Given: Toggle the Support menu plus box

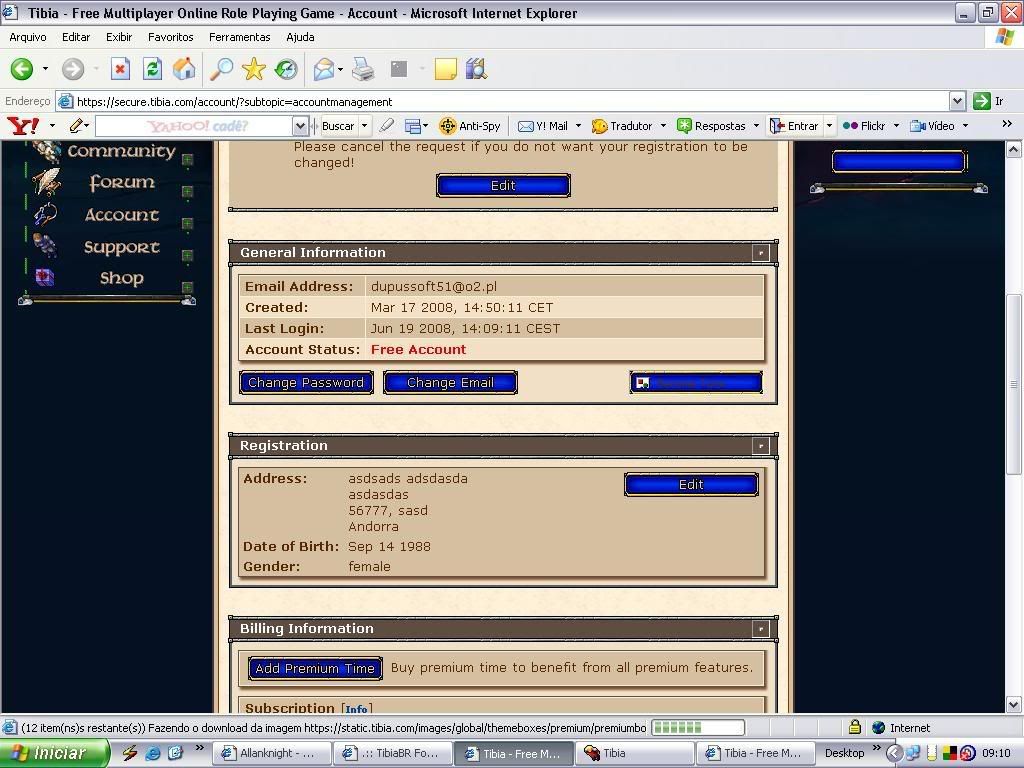Looking at the screenshot, I should [187, 256].
